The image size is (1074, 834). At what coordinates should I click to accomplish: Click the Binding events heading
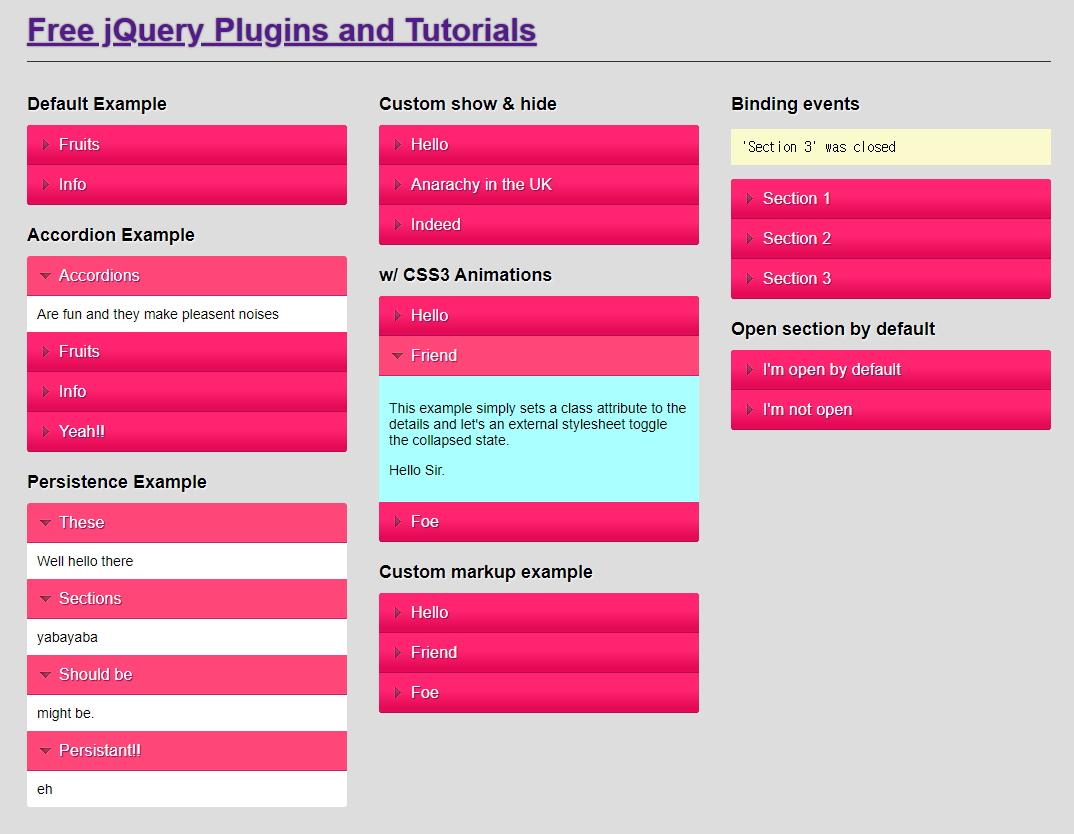[795, 104]
